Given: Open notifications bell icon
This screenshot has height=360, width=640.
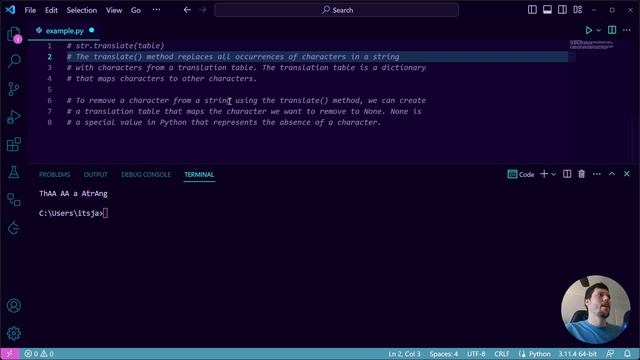Looking at the screenshot, I should tap(627, 354).
